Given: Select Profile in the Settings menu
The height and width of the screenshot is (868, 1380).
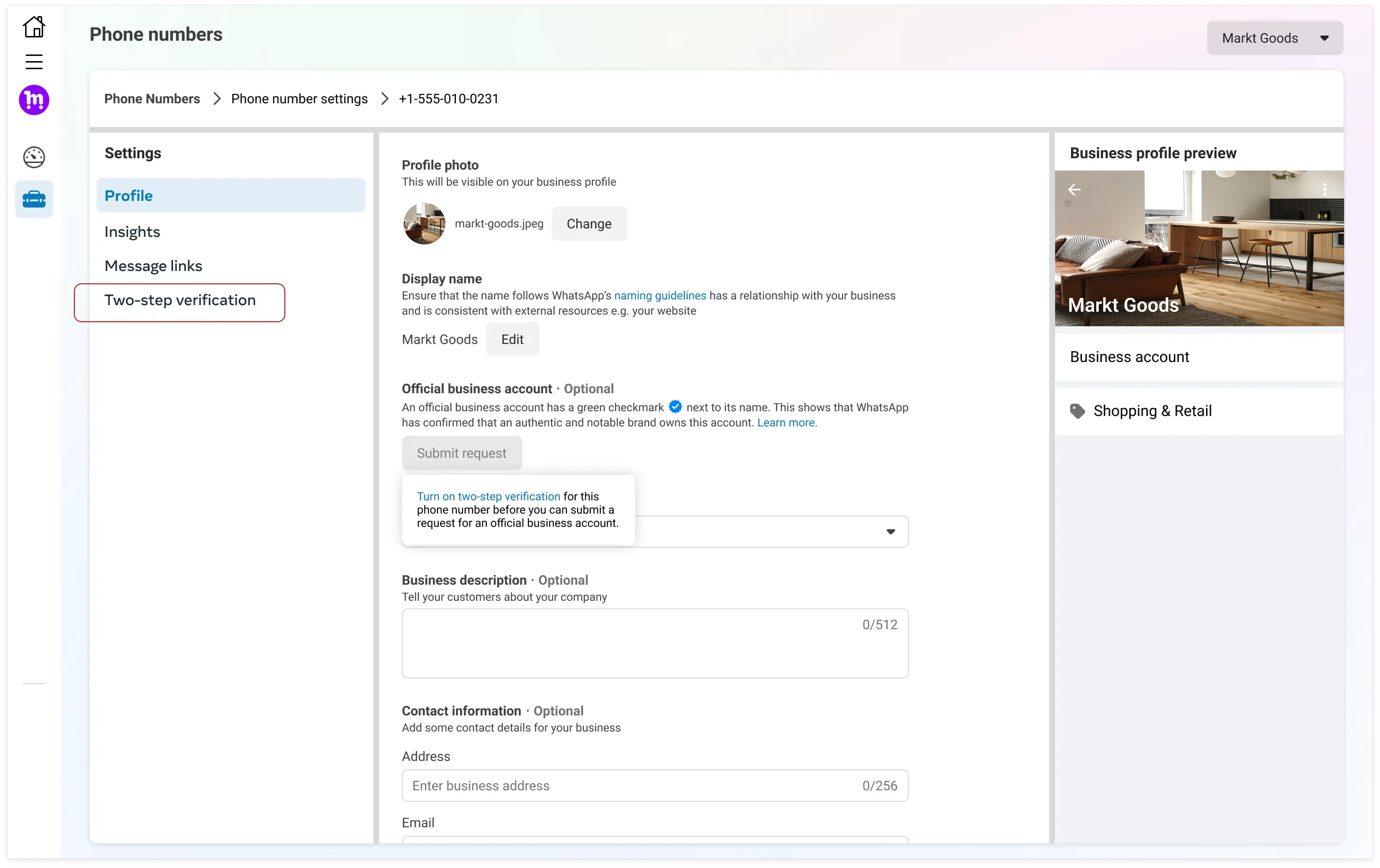Looking at the screenshot, I should point(128,195).
